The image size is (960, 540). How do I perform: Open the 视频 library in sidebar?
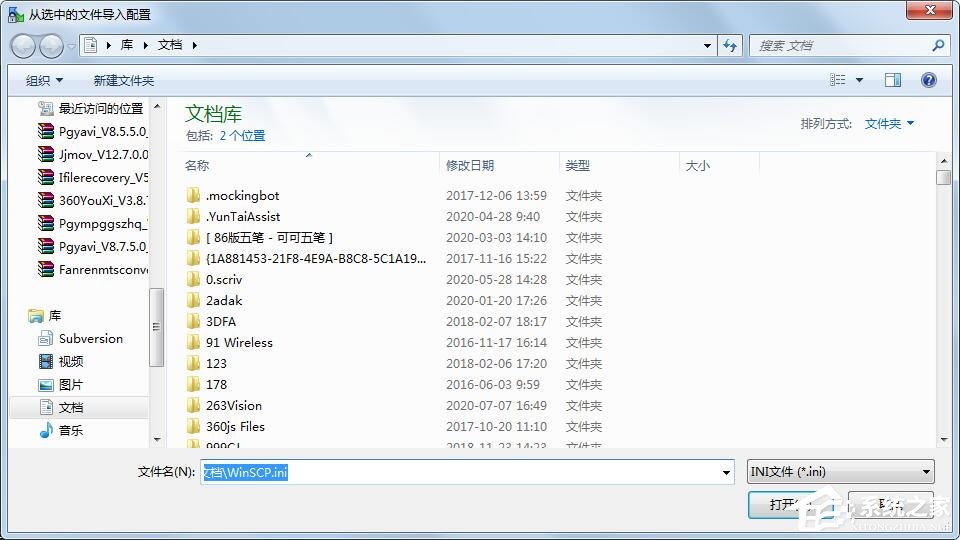coord(70,361)
